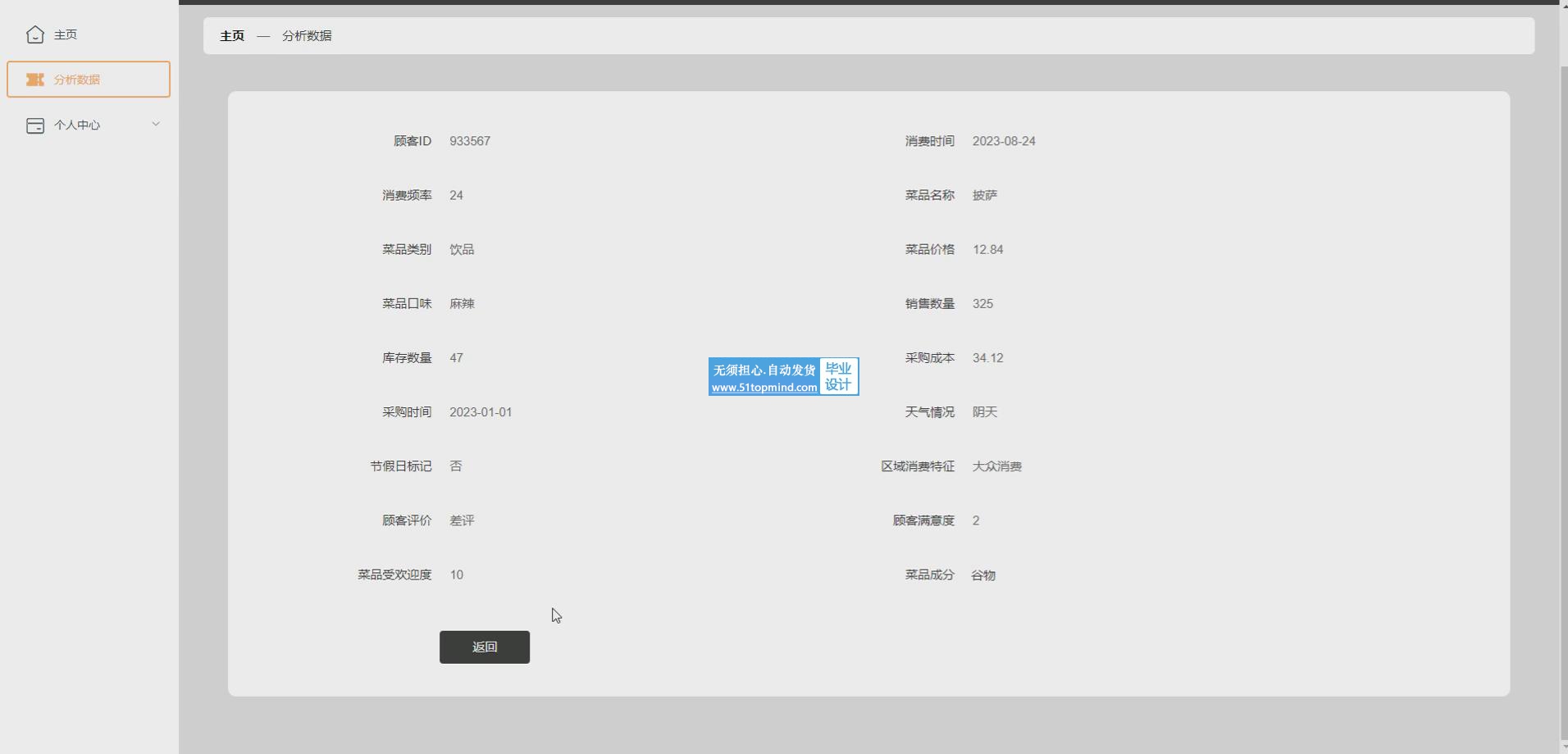Click 分析数据 in the breadcrumb
1568x754 pixels.
tap(307, 36)
